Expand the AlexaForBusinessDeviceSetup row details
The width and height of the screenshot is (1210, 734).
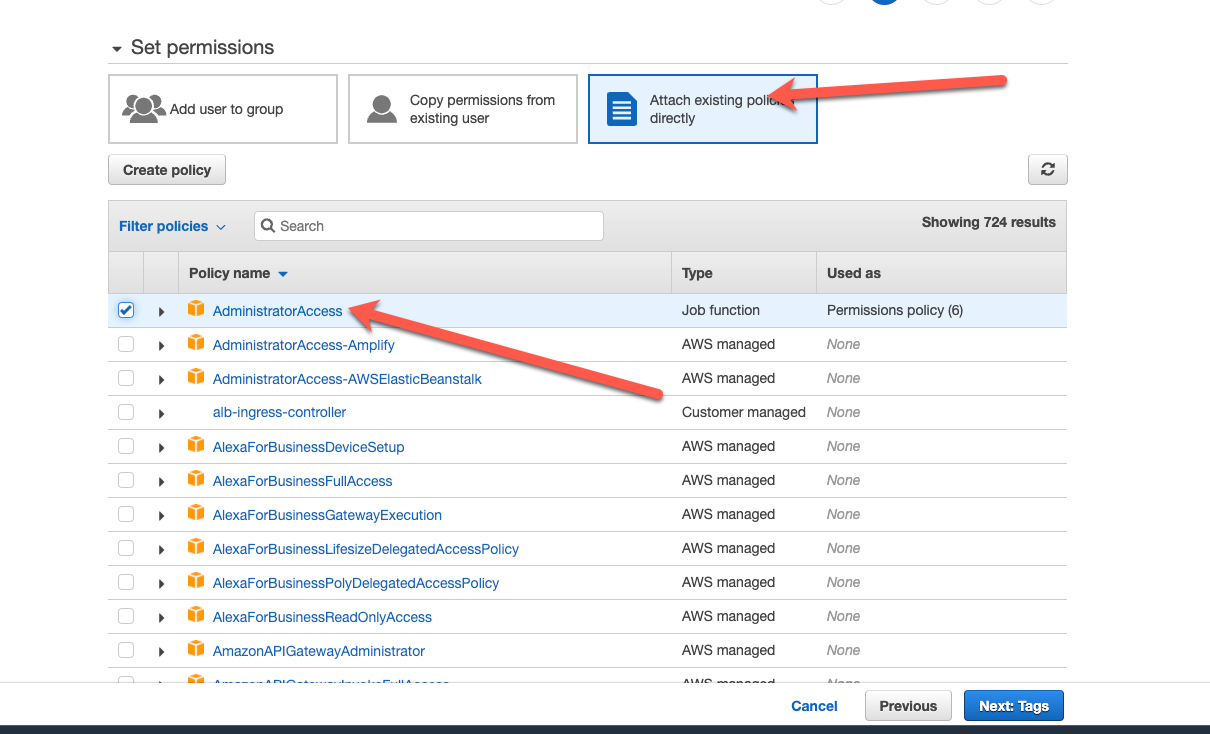click(x=161, y=447)
